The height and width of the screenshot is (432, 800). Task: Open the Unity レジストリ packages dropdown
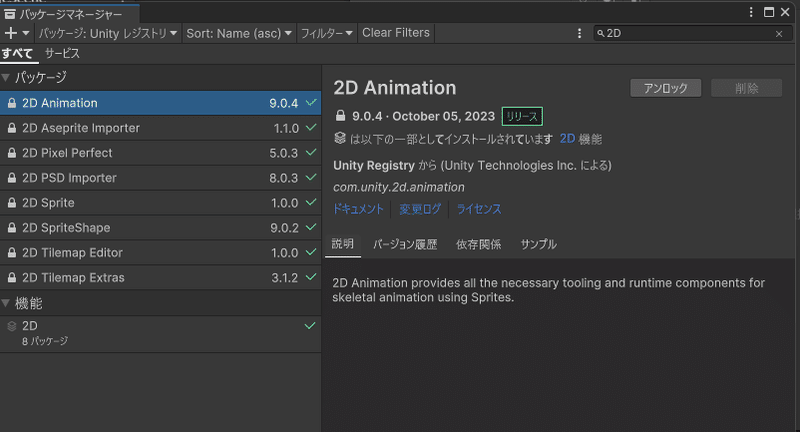click(108, 33)
